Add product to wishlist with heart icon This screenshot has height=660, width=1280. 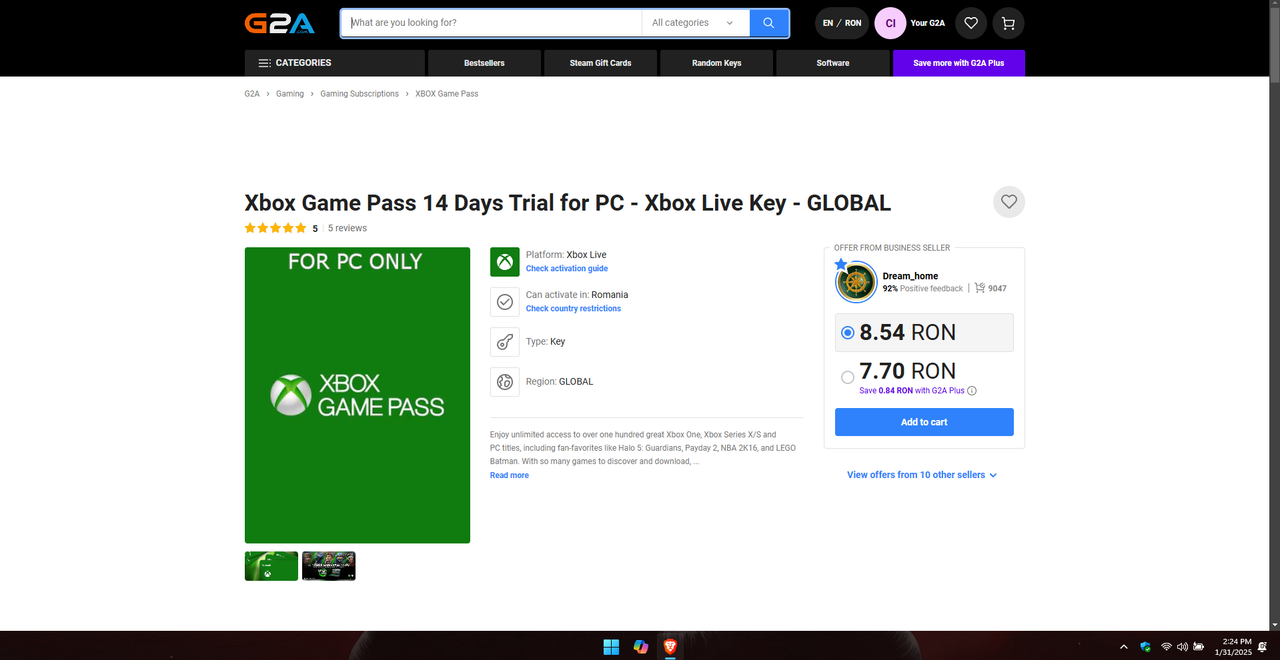pos(1009,202)
